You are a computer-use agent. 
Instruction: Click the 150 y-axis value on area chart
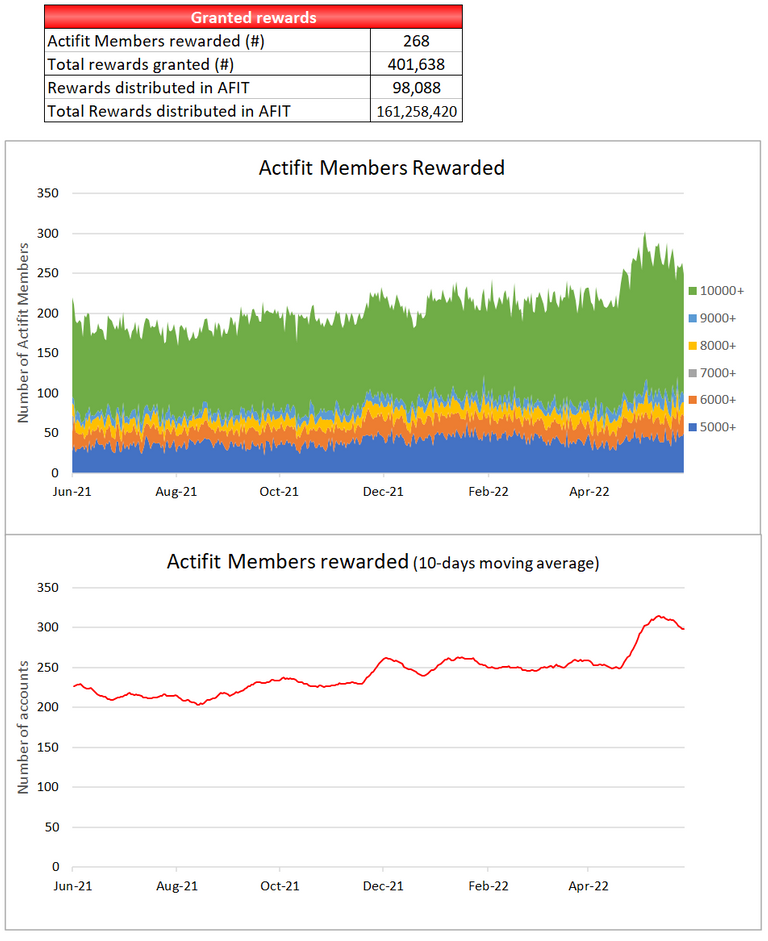coord(48,353)
